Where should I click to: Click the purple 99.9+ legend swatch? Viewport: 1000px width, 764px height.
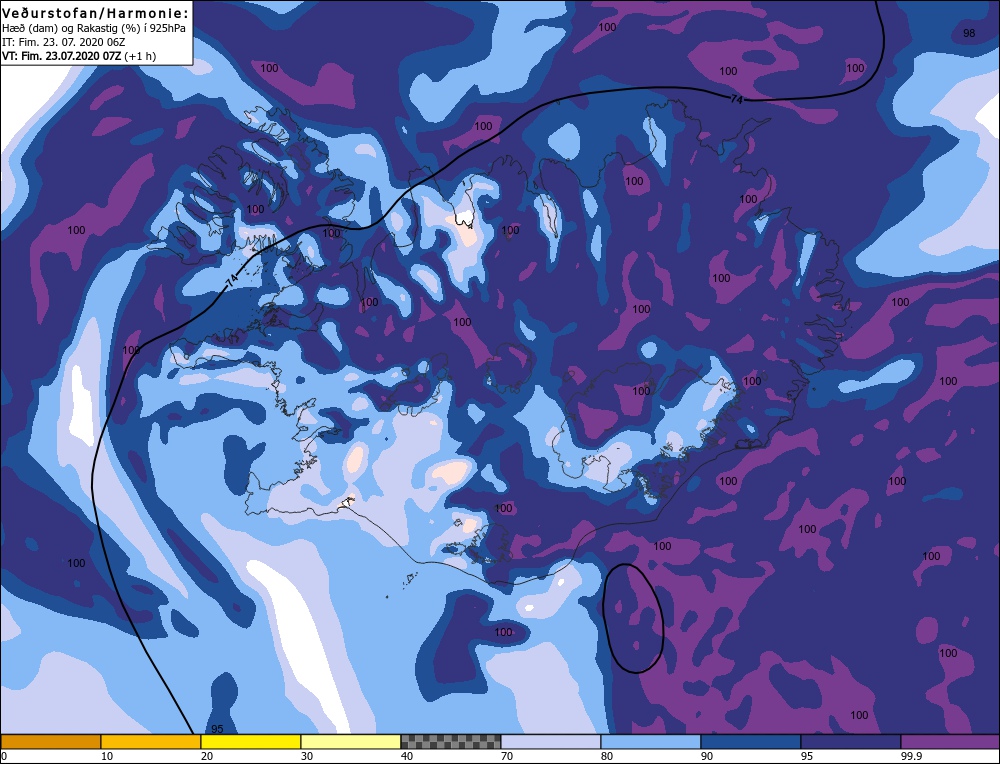pos(950,741)
